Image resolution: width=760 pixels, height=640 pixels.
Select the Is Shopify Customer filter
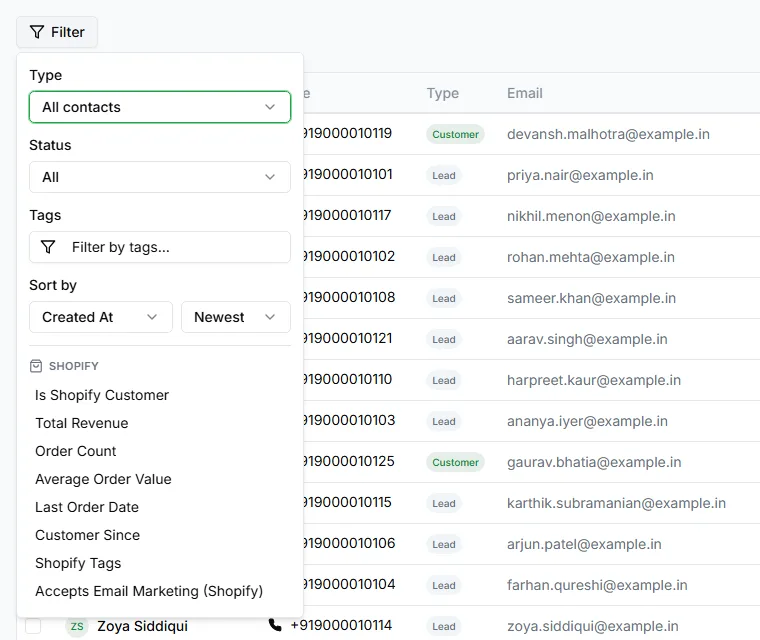[102, 395]
